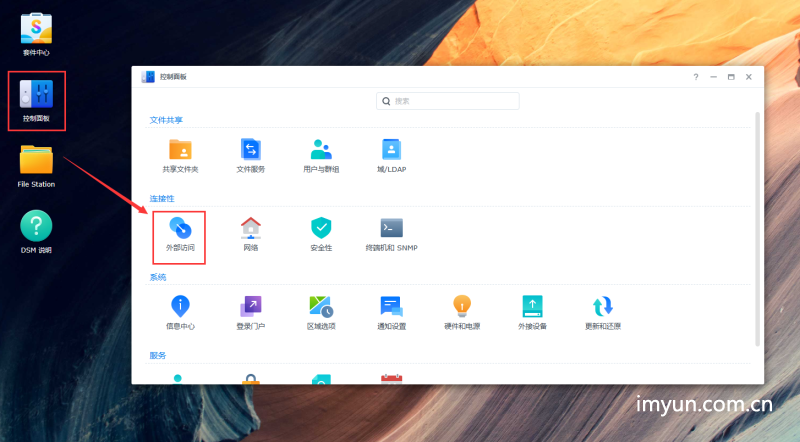Open 登录门户 settings
The height and width of the screenshot is (442, 800).
click(x=251, y=313)
